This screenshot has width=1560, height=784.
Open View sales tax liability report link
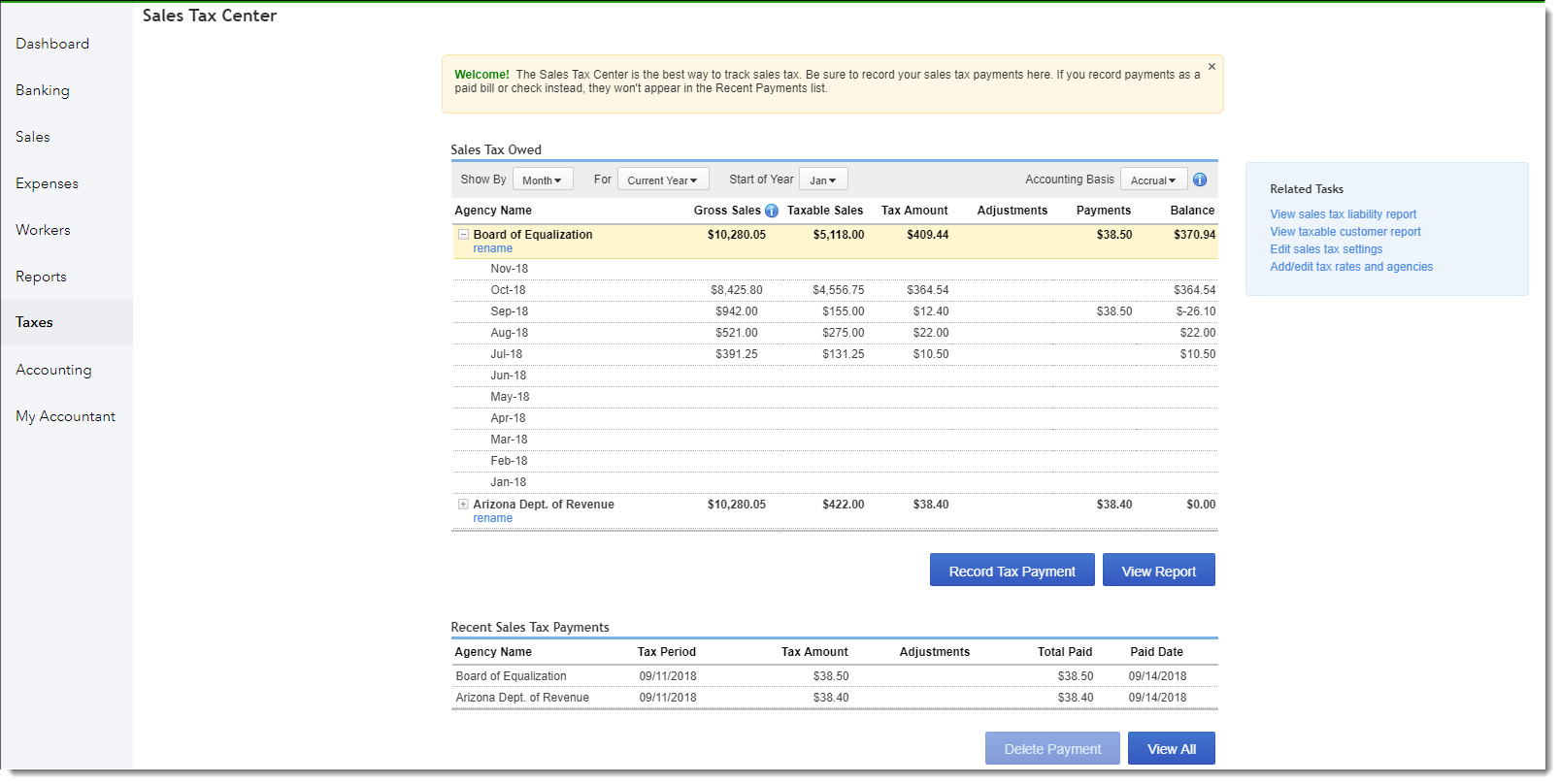[1344, 214]
